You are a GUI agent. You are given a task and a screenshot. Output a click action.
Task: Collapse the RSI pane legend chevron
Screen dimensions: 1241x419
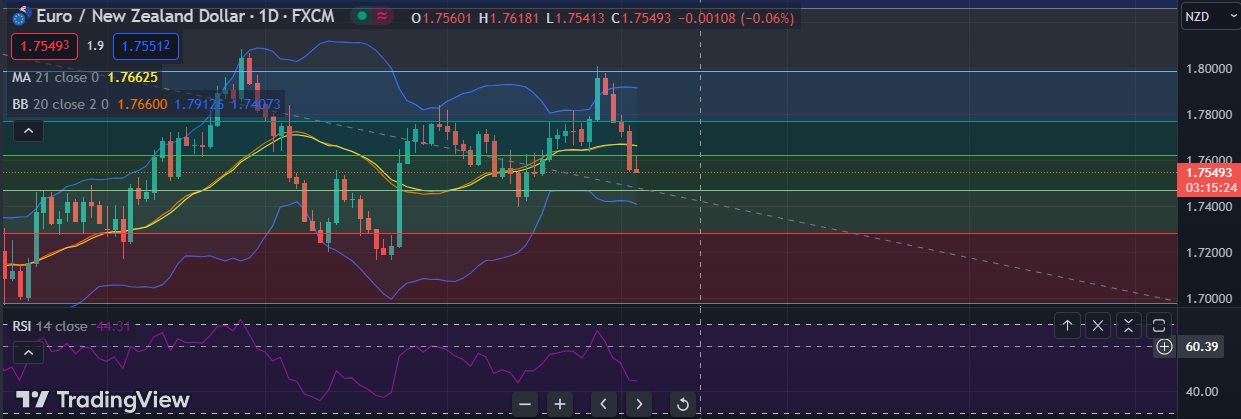click(x=28, y=352)
